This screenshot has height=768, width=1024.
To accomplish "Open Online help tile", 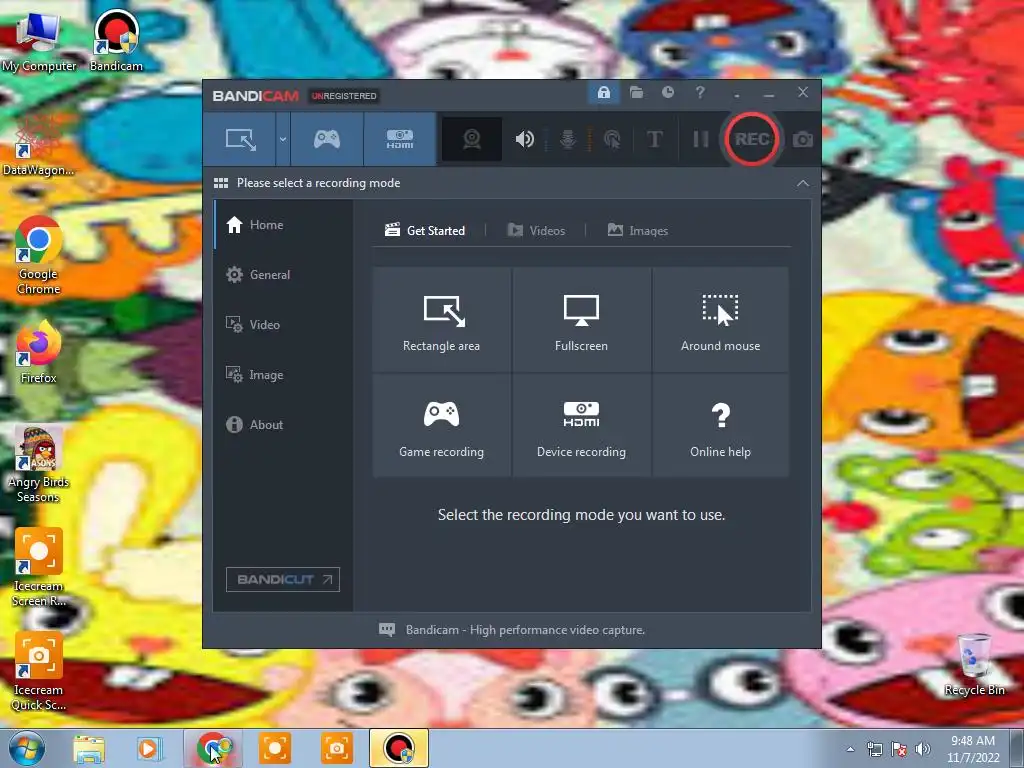I will (720, 425).
